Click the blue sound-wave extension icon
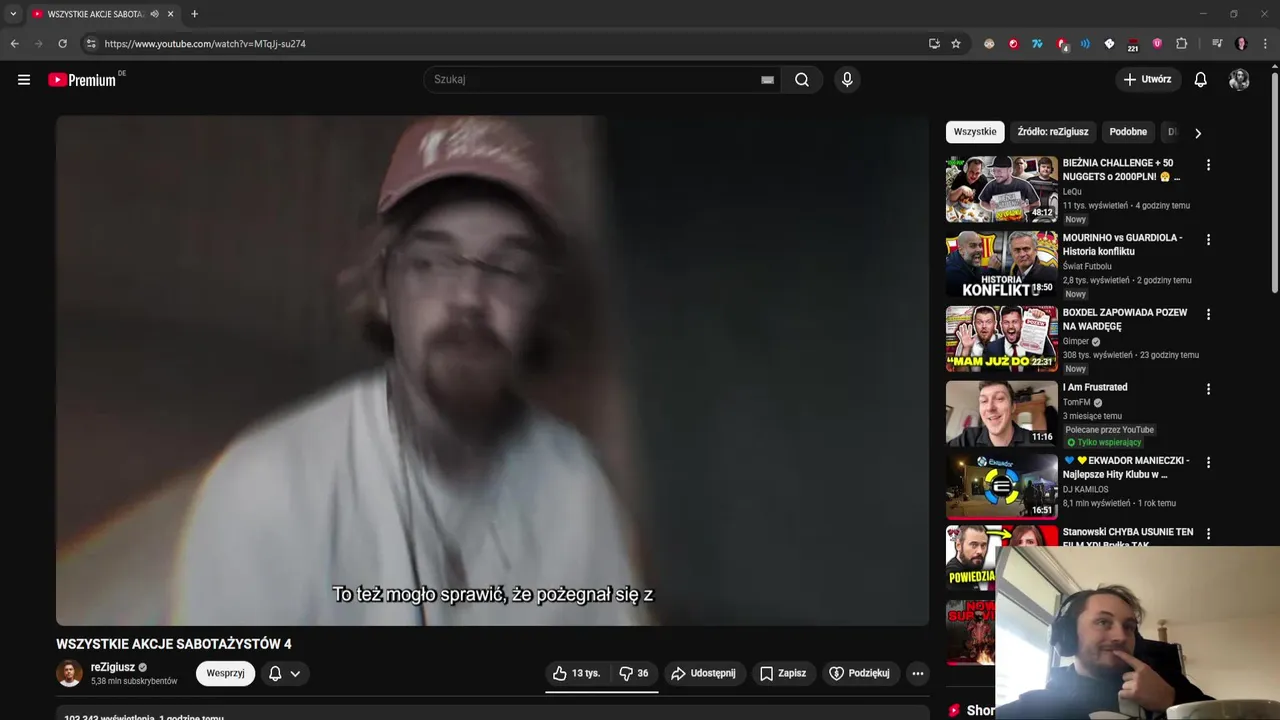1280x720 pixels. (x=1085, y=44)
